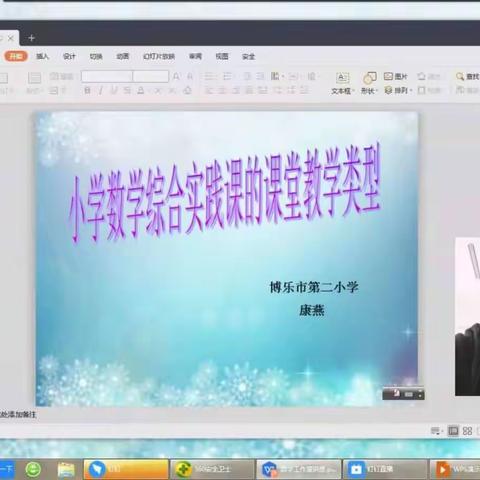Open the 安全 (Security) tab

tap(249, 56)
